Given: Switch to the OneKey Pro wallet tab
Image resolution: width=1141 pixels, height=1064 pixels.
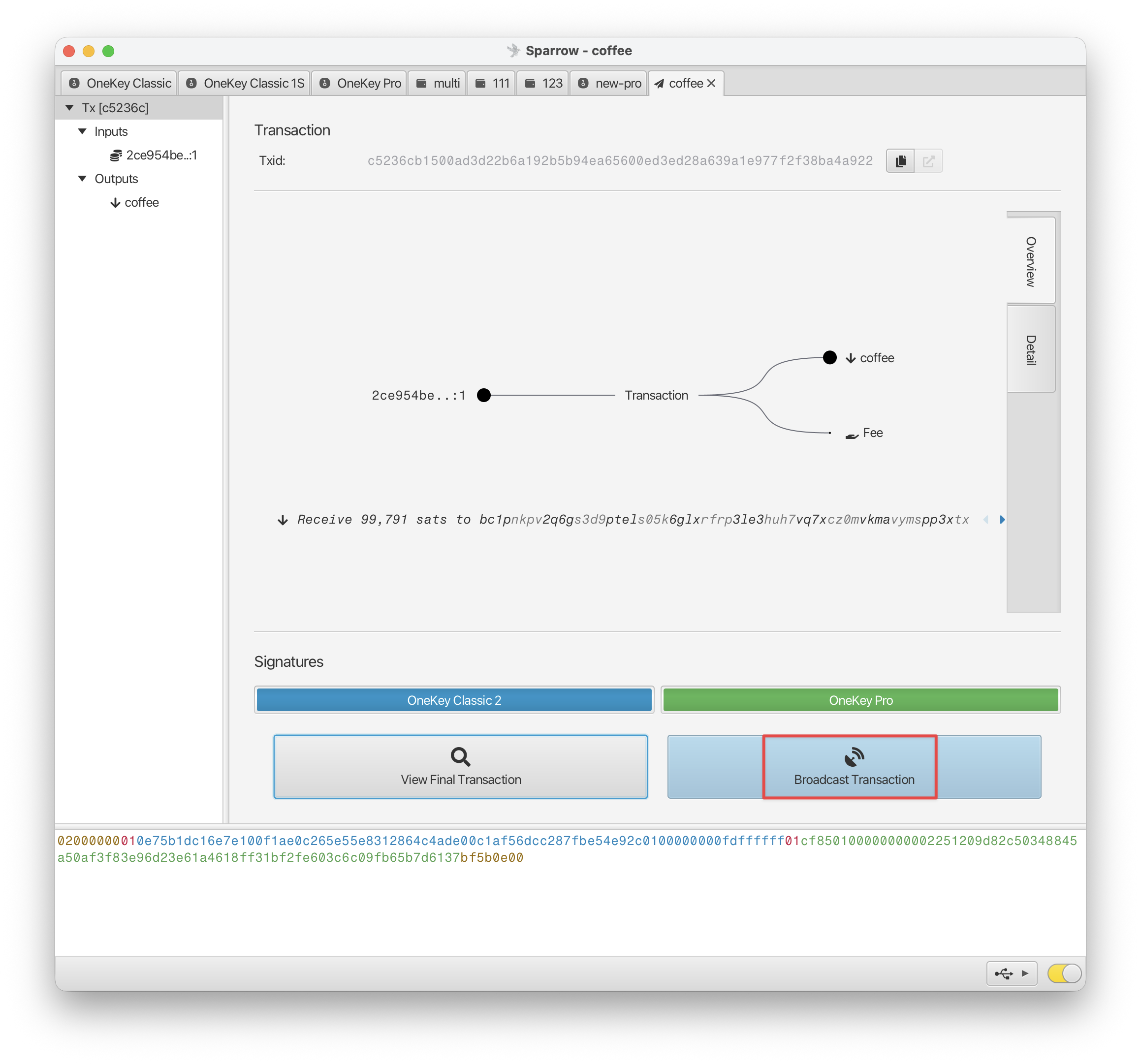Looking at the screenshot, I should pyautogui.click(x=360, y=83).
